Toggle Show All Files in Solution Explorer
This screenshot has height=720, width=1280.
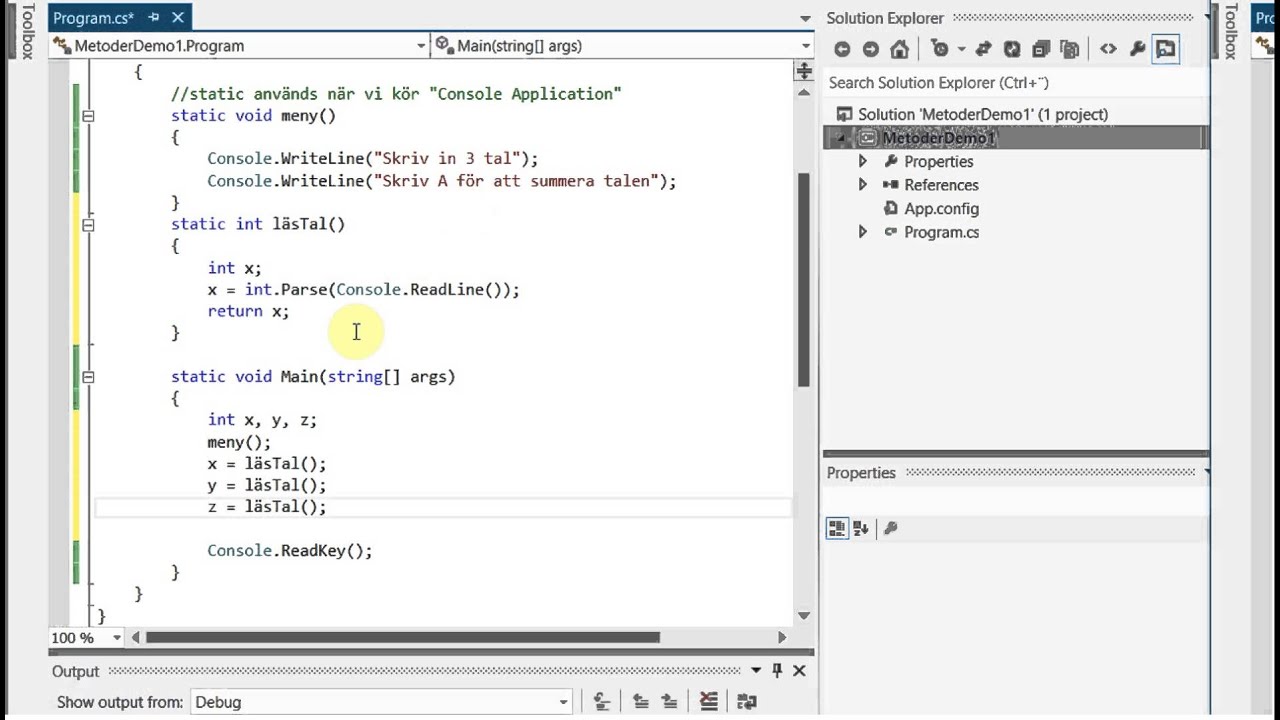(x=1070, y=49)
